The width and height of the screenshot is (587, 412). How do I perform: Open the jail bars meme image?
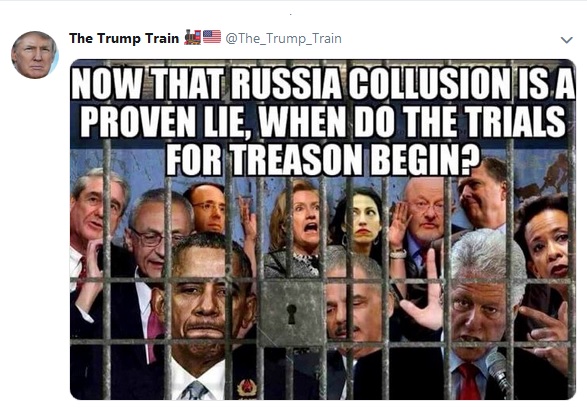coord(323,229)
